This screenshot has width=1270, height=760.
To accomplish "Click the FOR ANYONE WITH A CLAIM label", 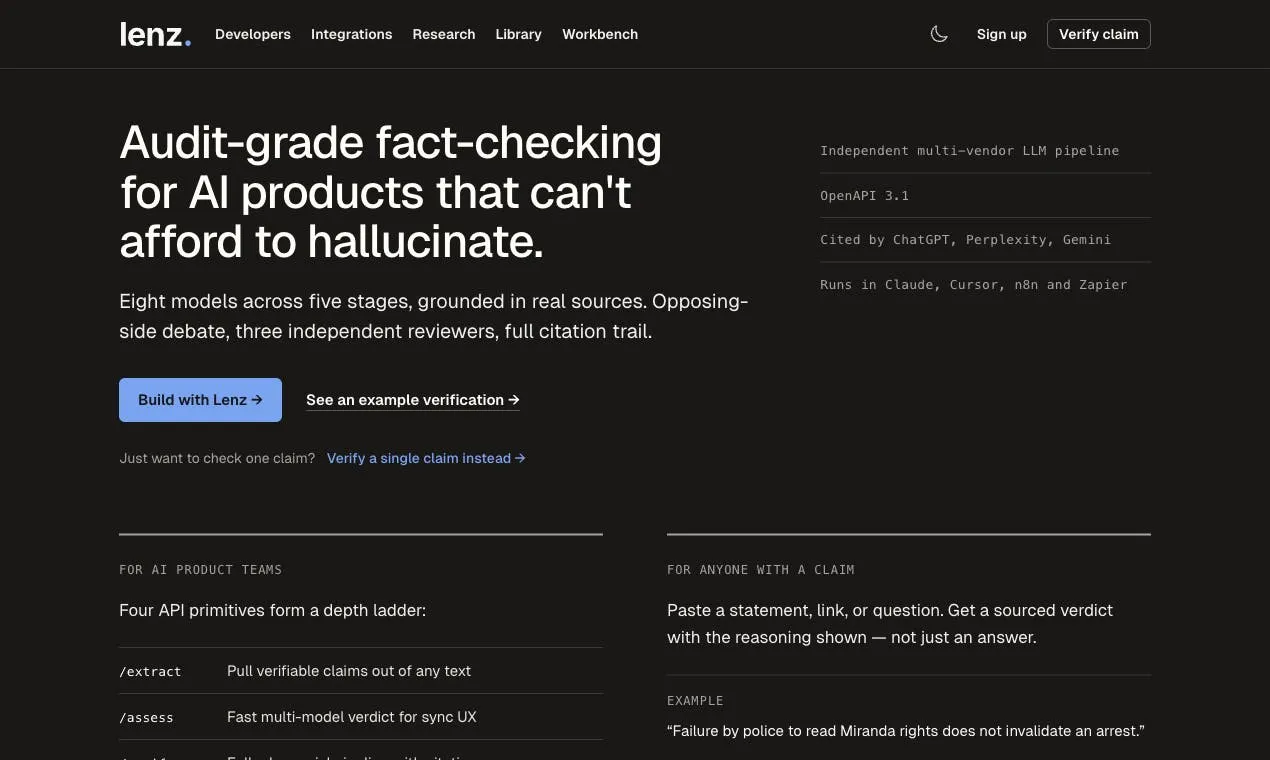I will [x=760, y=570].
